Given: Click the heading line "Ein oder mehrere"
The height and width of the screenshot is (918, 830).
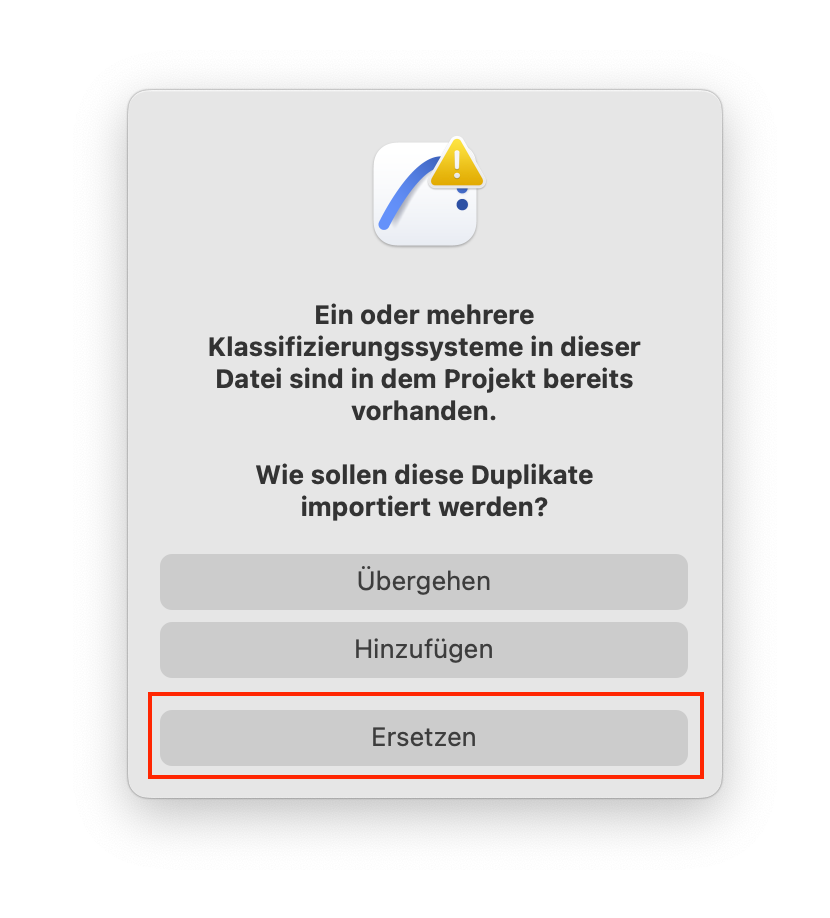Looking at the screenshot, I should tap(424, 315).
